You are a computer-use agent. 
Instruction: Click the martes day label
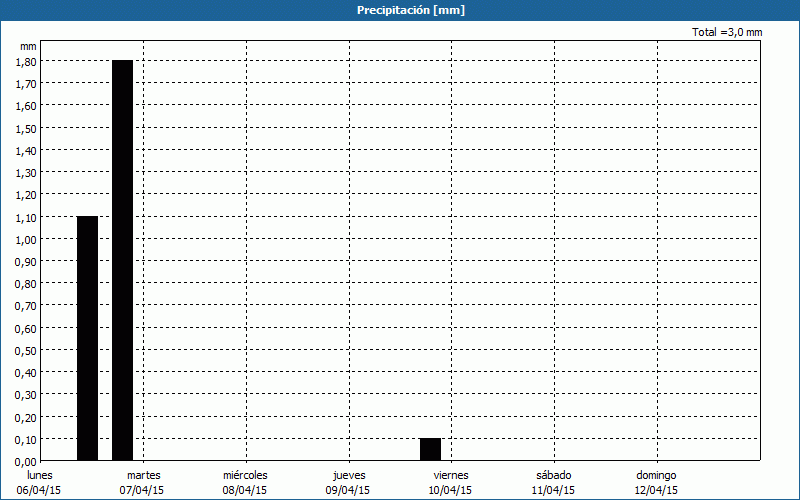142,475
